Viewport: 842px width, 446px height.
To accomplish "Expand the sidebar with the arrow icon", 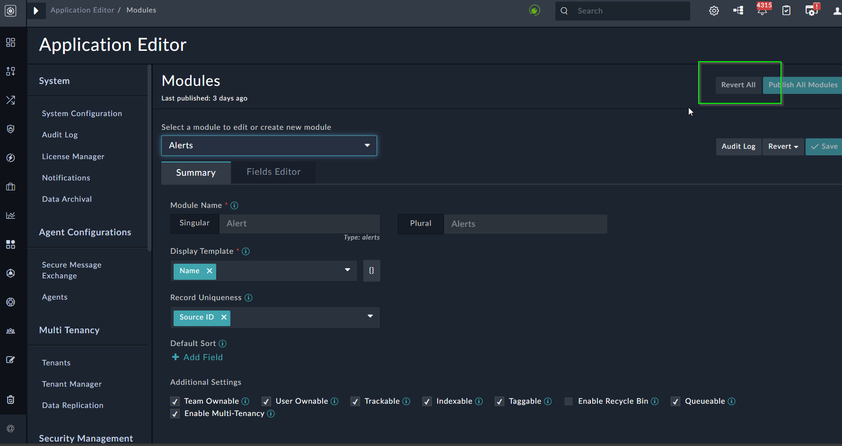I will (37, 11).
